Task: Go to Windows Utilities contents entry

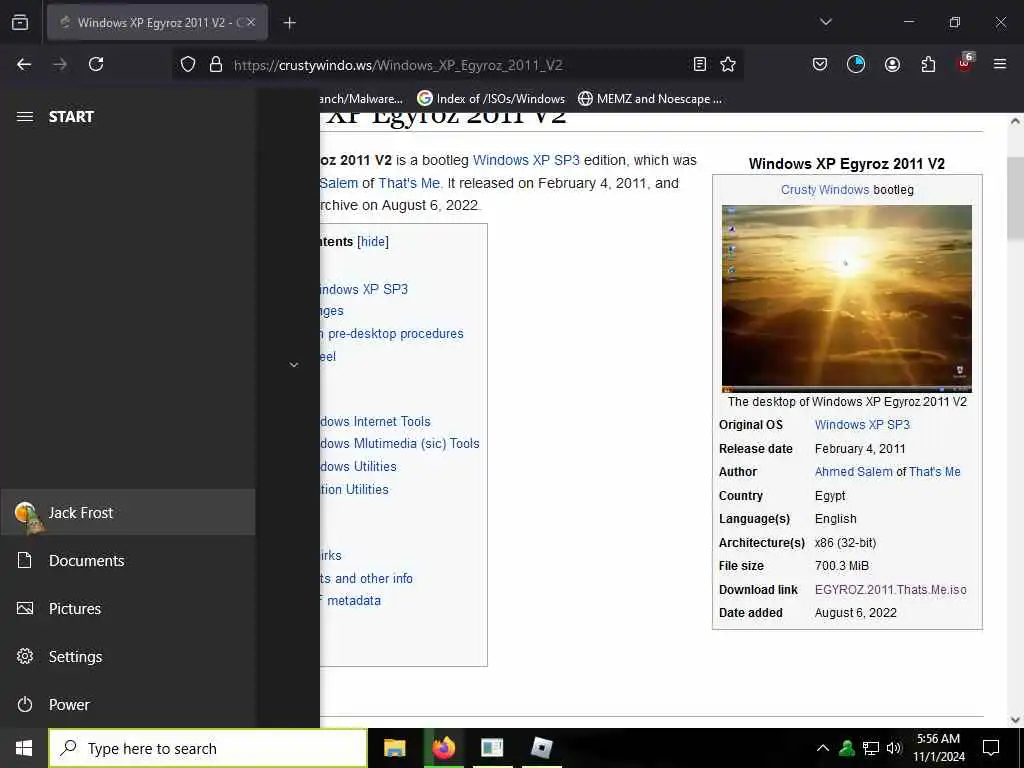Action: click(358, 466)
